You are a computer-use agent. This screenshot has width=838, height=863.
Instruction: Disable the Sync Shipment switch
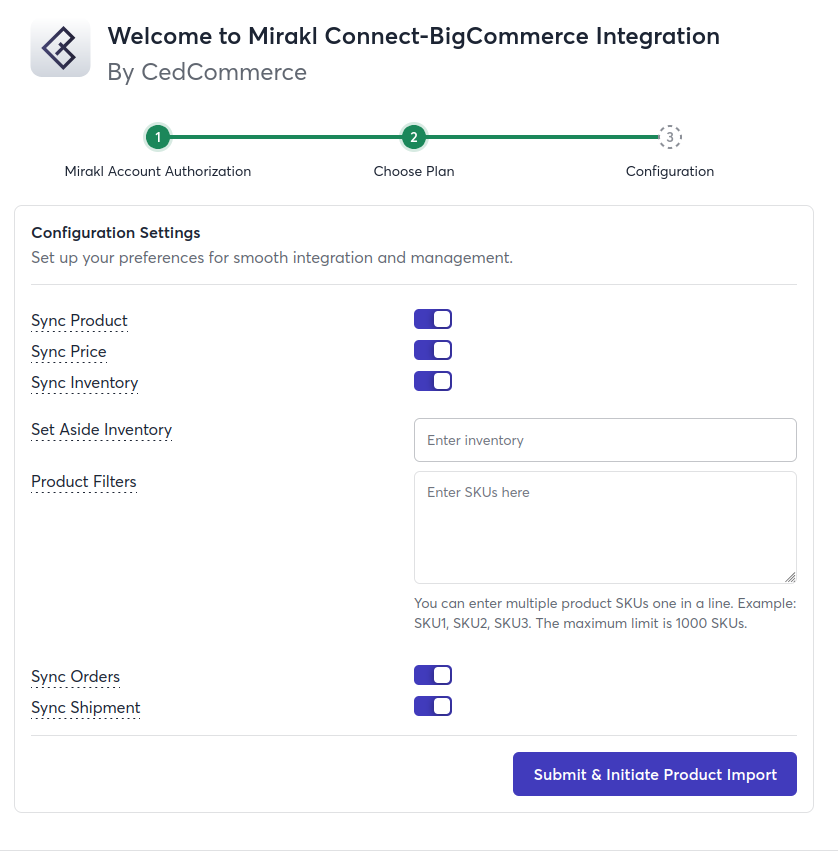pyautogui.click(x=433, y=706)
